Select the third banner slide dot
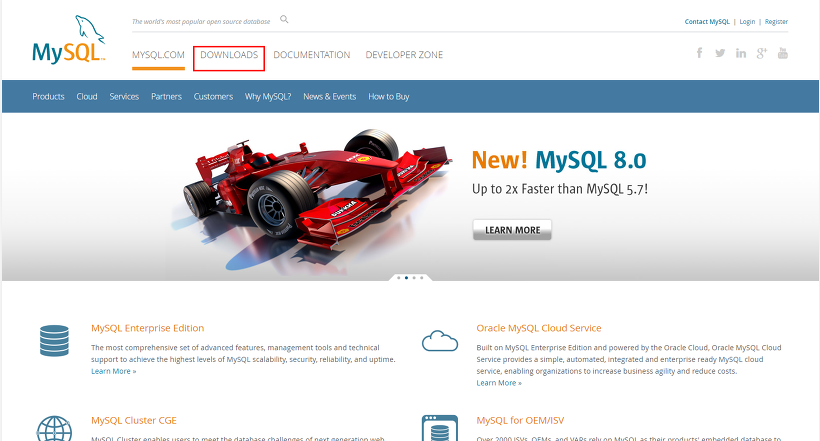 click(414, 278)
